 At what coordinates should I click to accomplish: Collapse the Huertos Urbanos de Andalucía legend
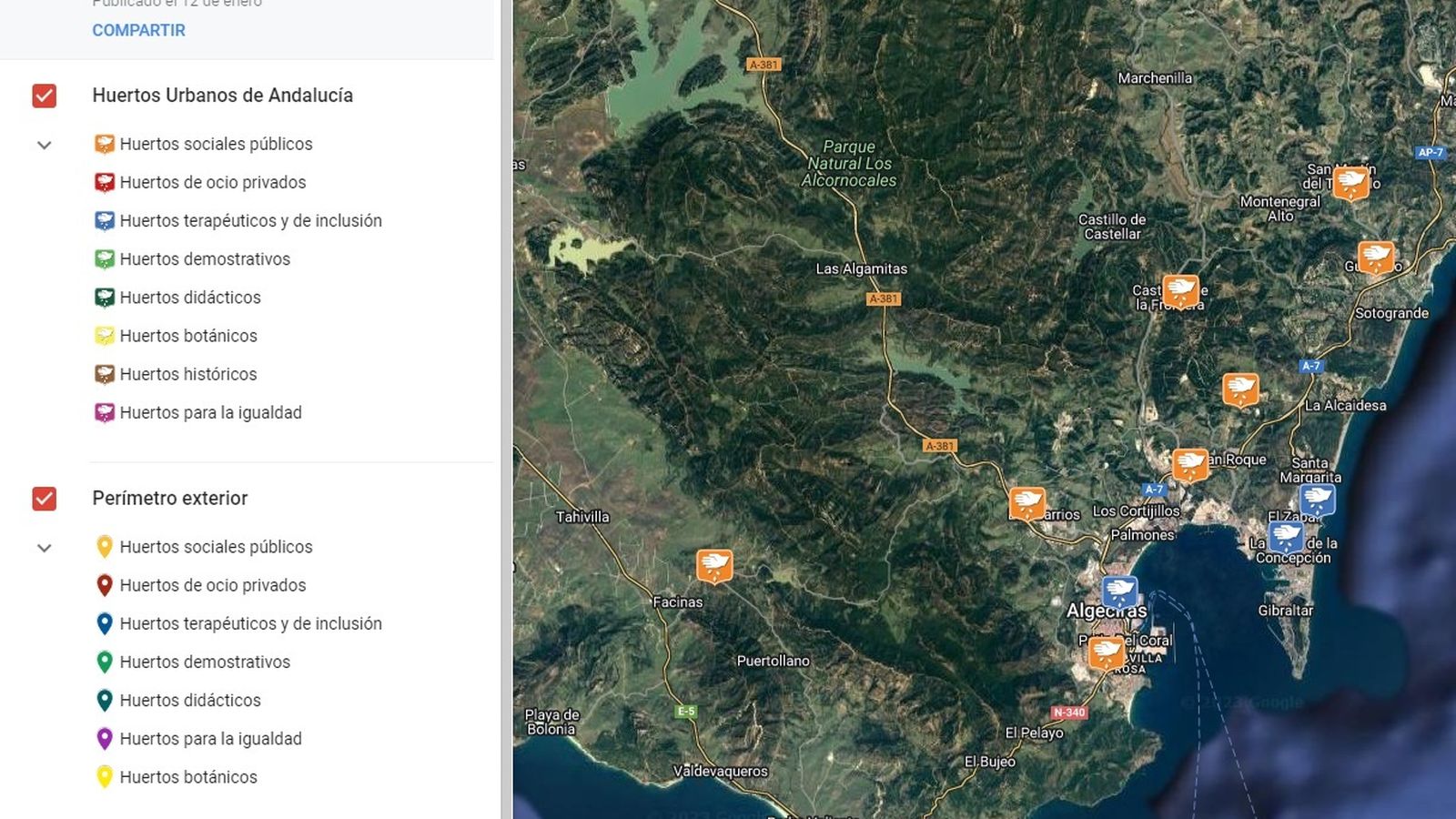(x=45, y=145)
